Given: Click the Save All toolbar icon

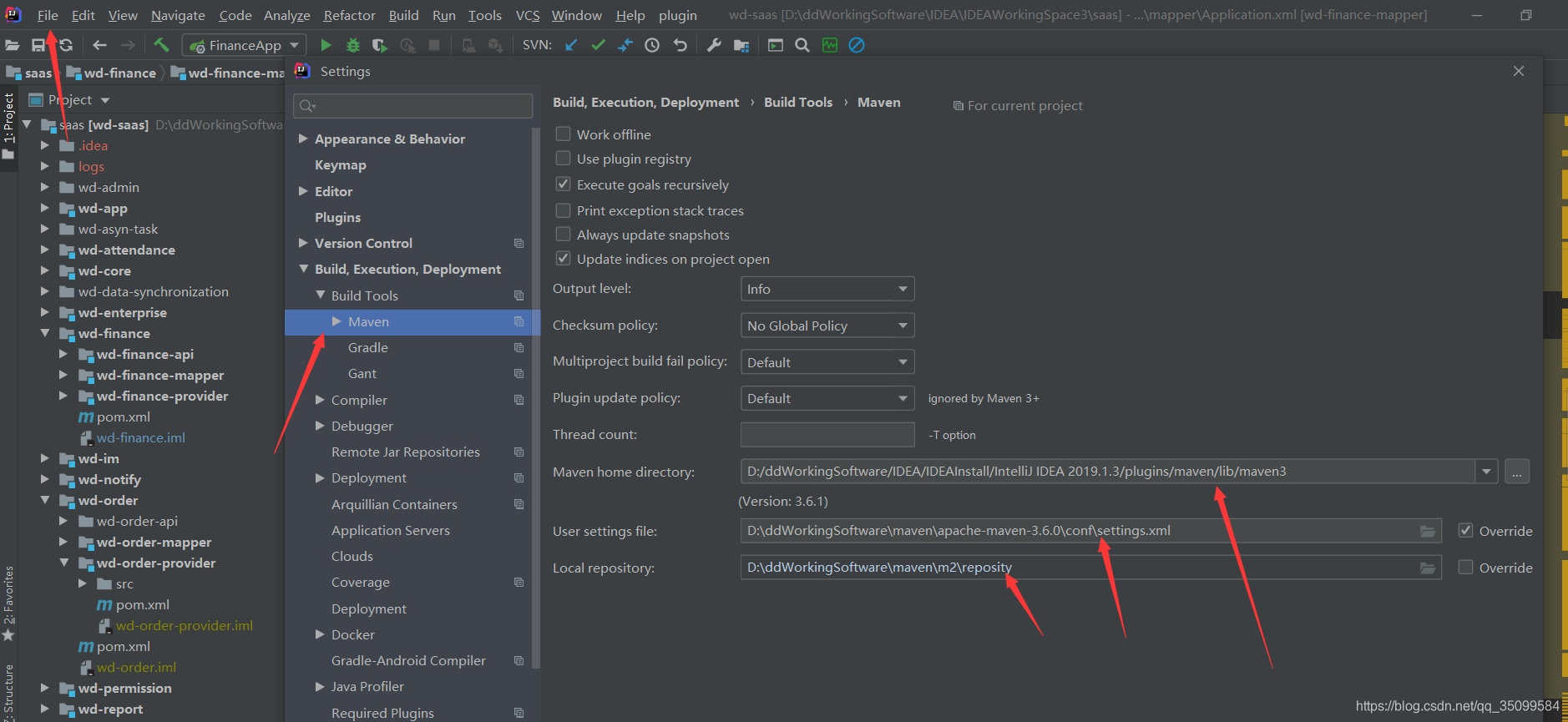Looking at the screenshot, I should click(x=38, y=45).
